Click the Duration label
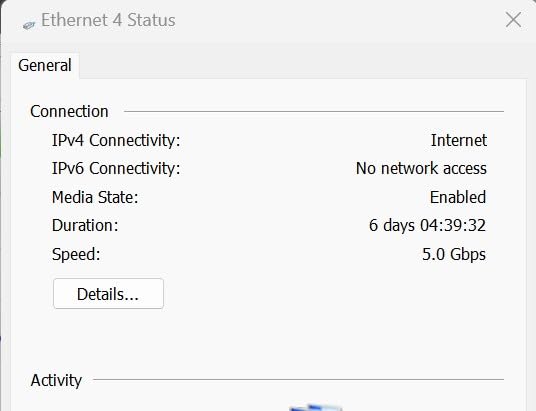Screen dimensions: 536x411 85,226
